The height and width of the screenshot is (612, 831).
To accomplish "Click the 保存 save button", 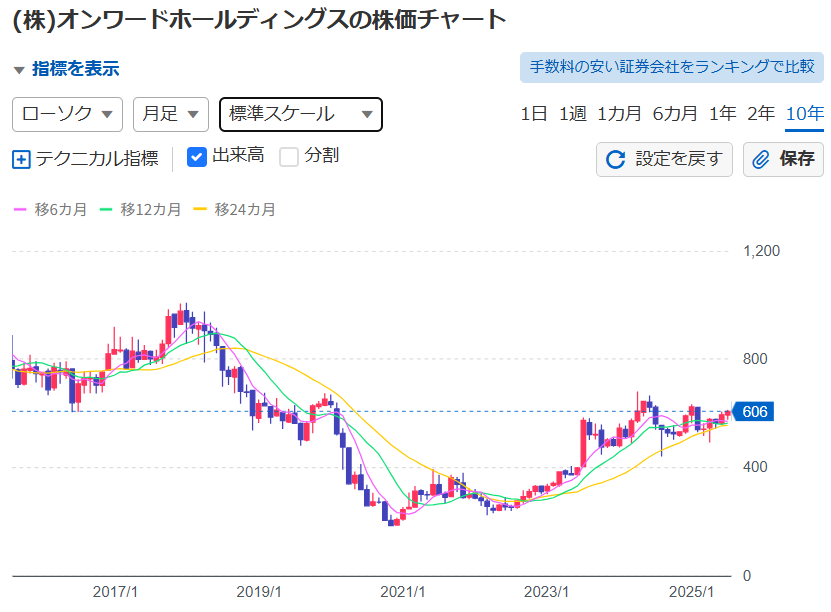I will click(783, 159).
